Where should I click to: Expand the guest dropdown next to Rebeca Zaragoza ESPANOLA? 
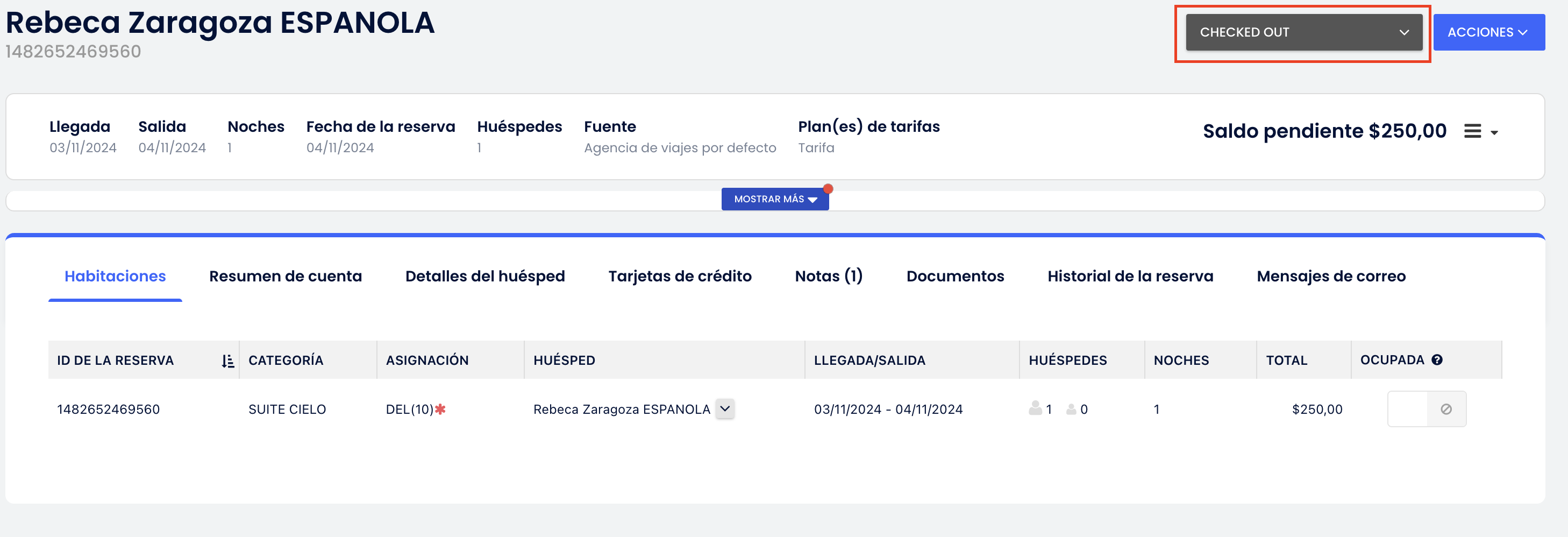(x=725, y=408)
